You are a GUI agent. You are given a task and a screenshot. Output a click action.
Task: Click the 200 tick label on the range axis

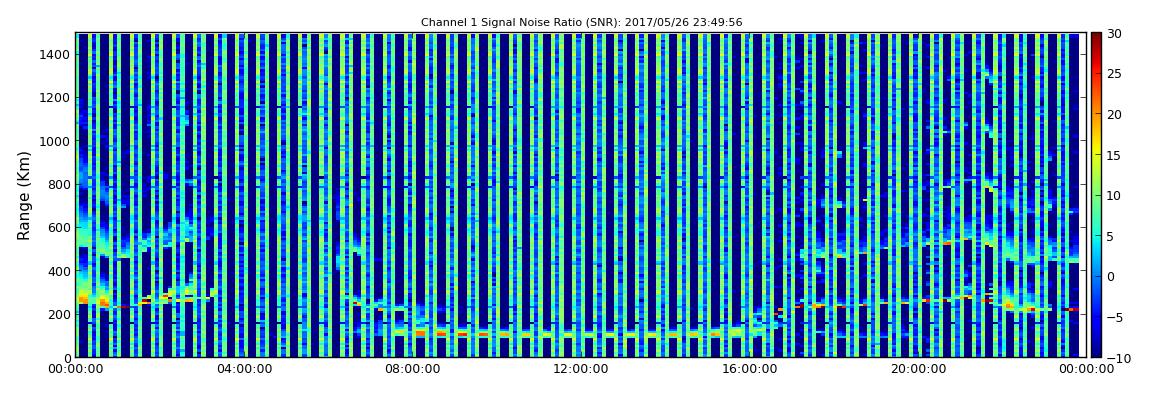[58, 314]
